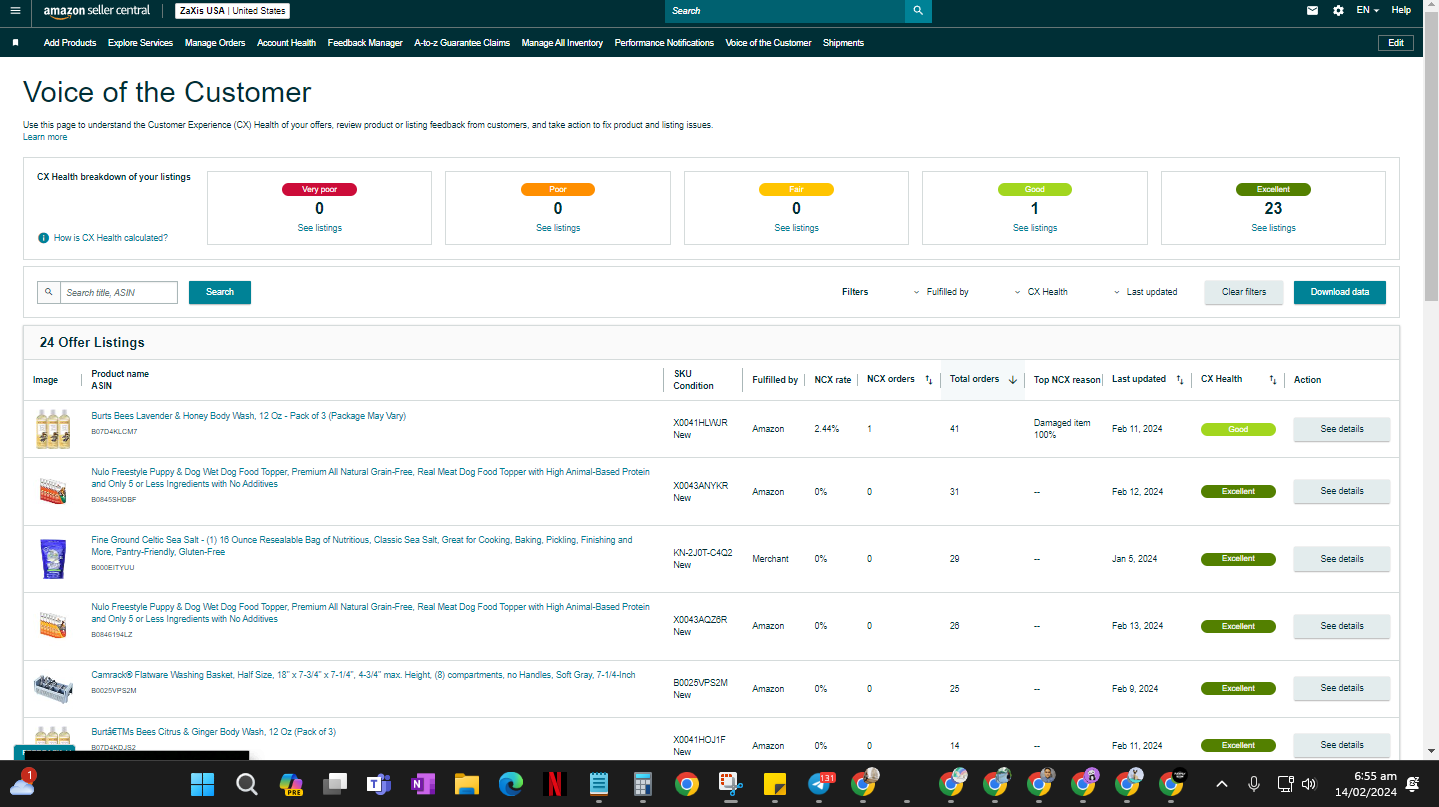The image size is (1439, 807).
Task: Click the Burts Bees Lavender body wash thumbnail
Action: pyautogui.click(x=53, y=429)
